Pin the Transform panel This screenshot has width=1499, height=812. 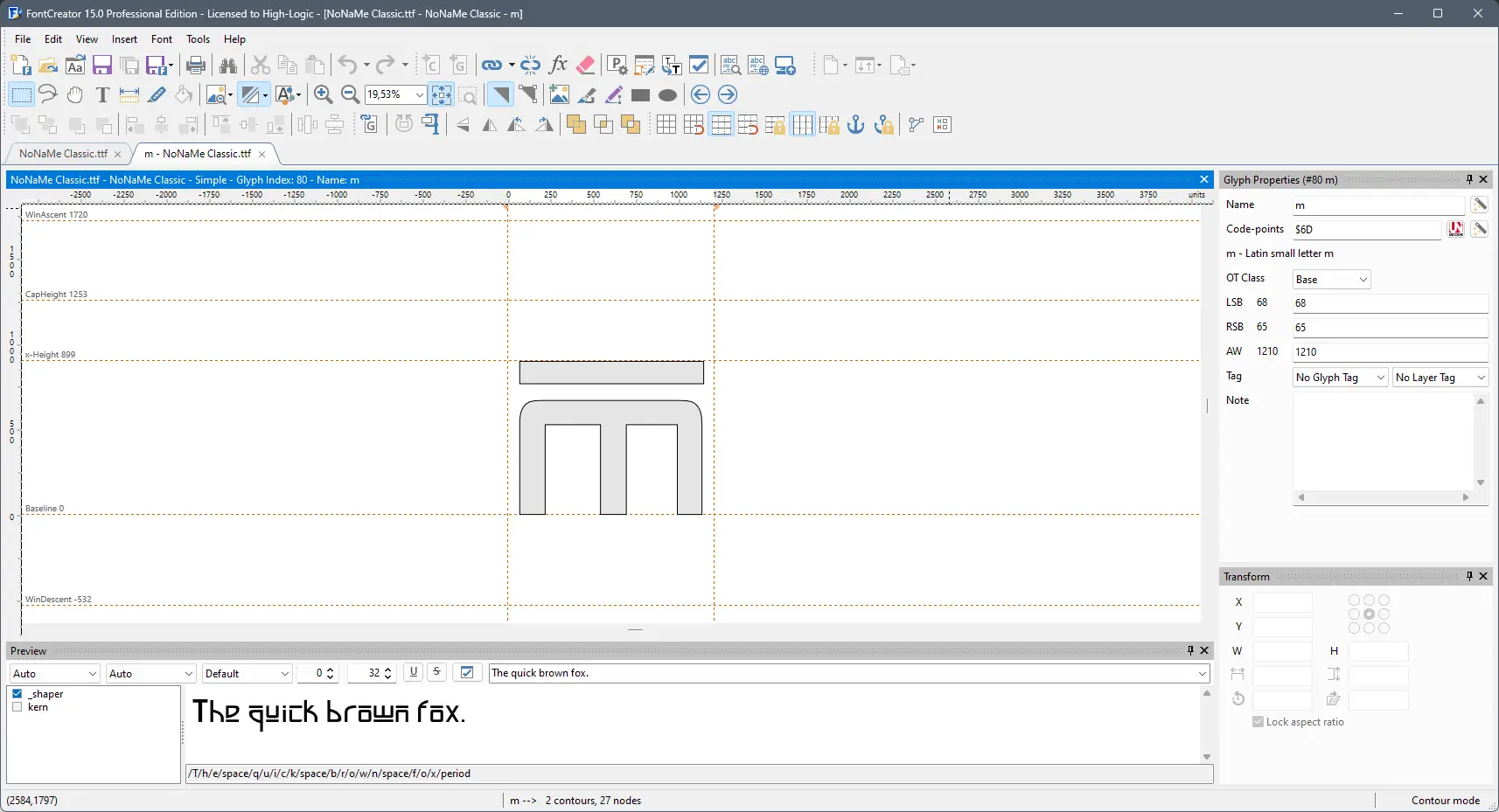point(1469,576)
